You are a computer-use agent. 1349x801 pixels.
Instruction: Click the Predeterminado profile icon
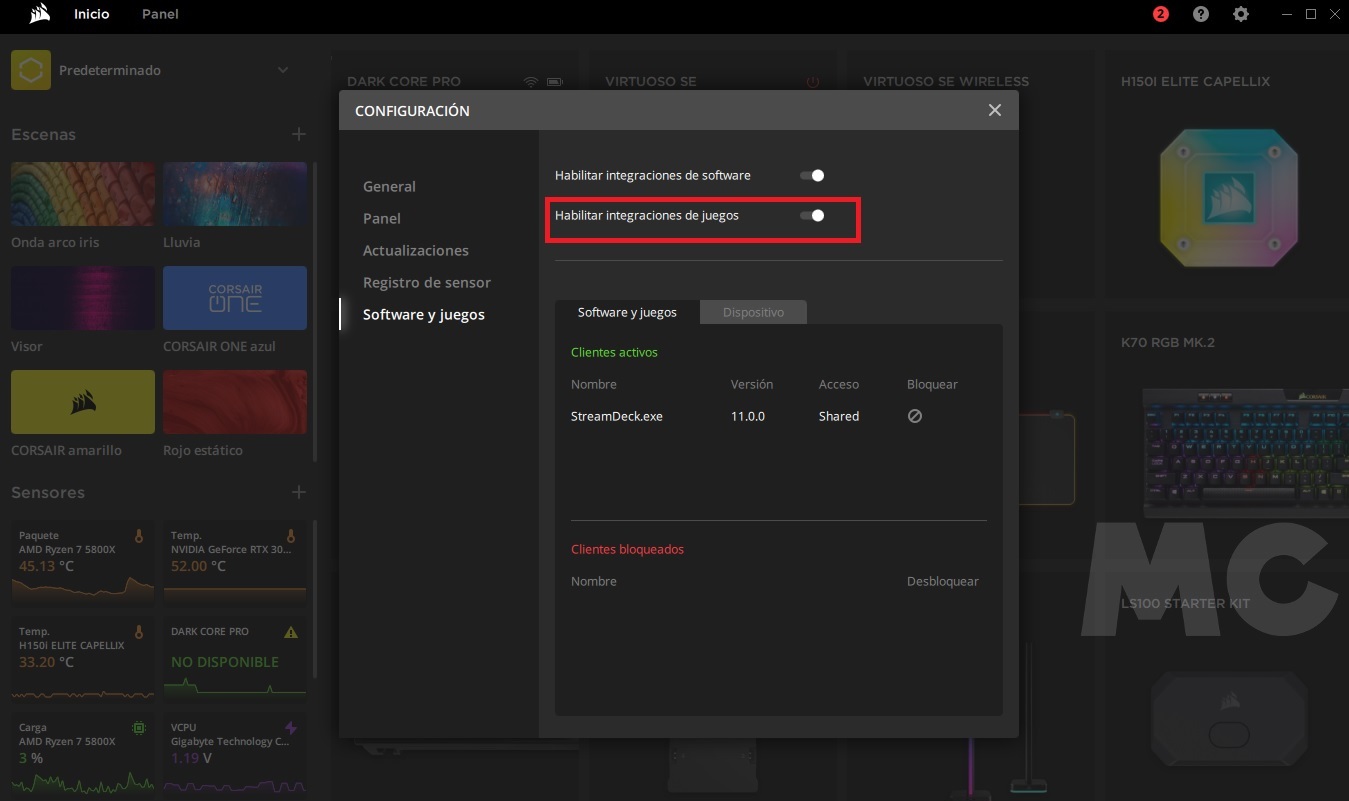coord(31,70)
